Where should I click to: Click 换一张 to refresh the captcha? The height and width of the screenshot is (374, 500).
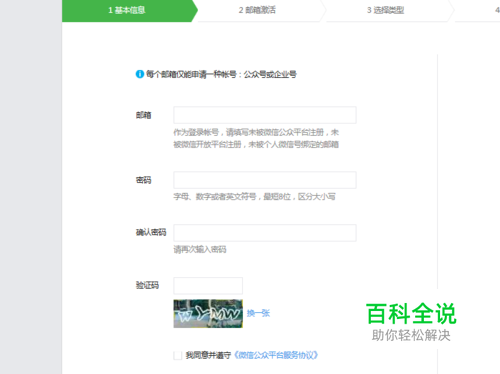click(258, 313)
